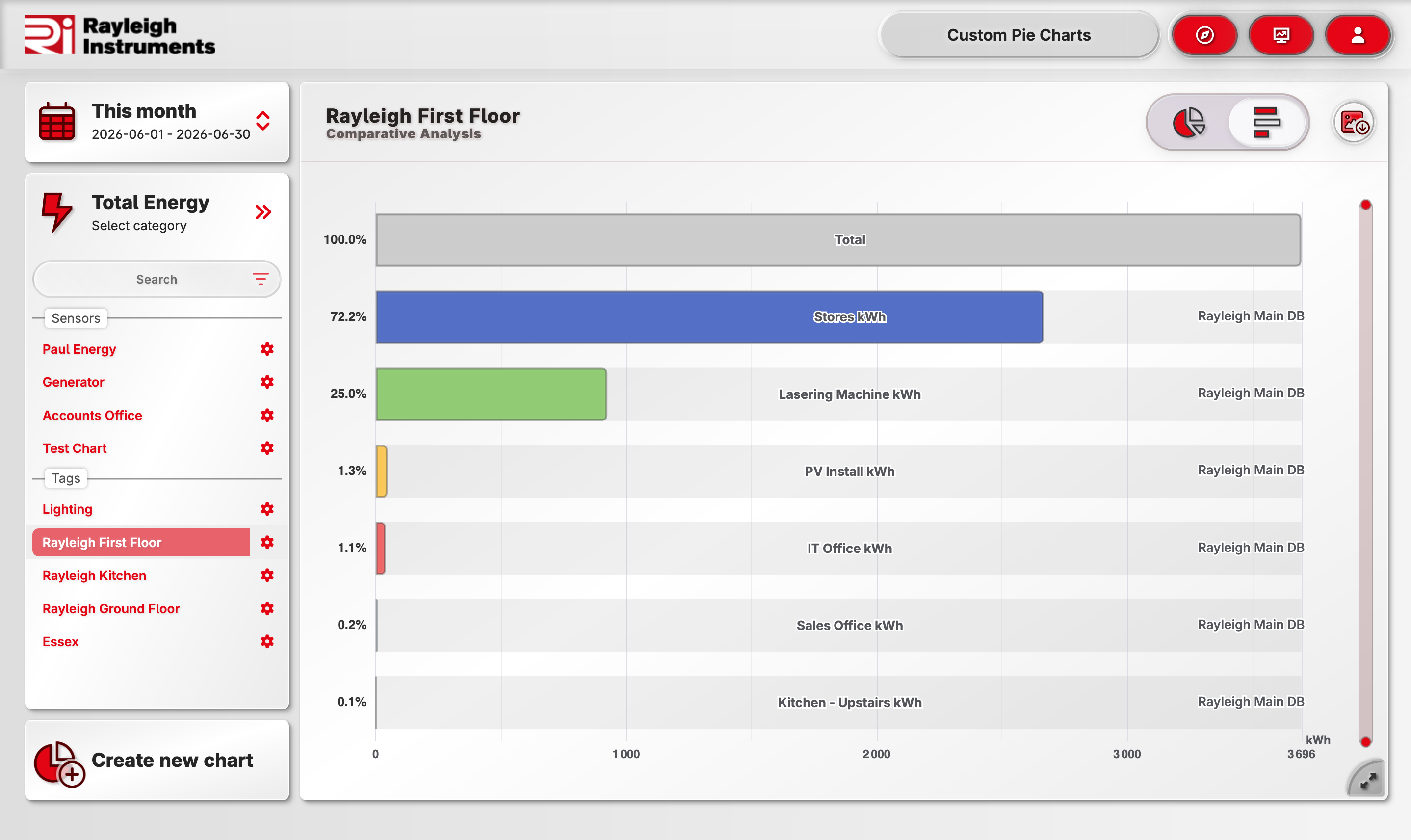Switch to horizontal bar chart view
1411x840 pixels.
[x=1267, y=122]
